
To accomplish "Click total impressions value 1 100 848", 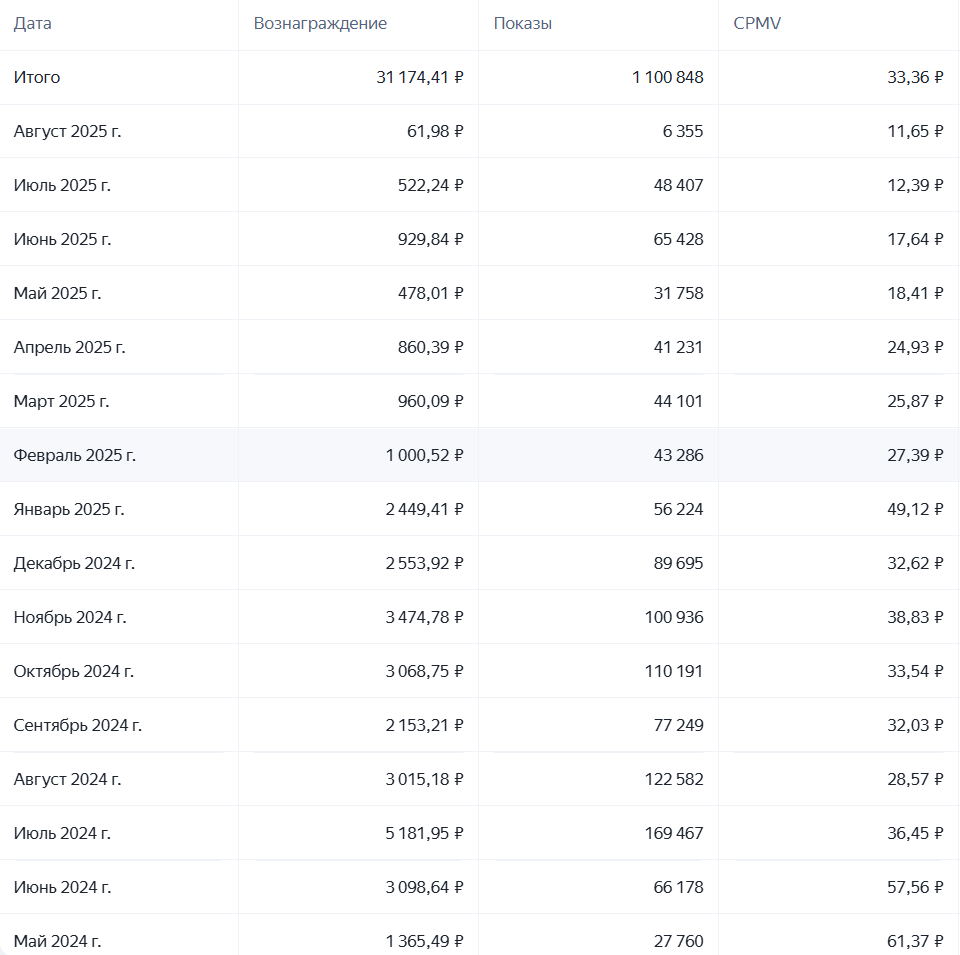I will click(667, 78).
